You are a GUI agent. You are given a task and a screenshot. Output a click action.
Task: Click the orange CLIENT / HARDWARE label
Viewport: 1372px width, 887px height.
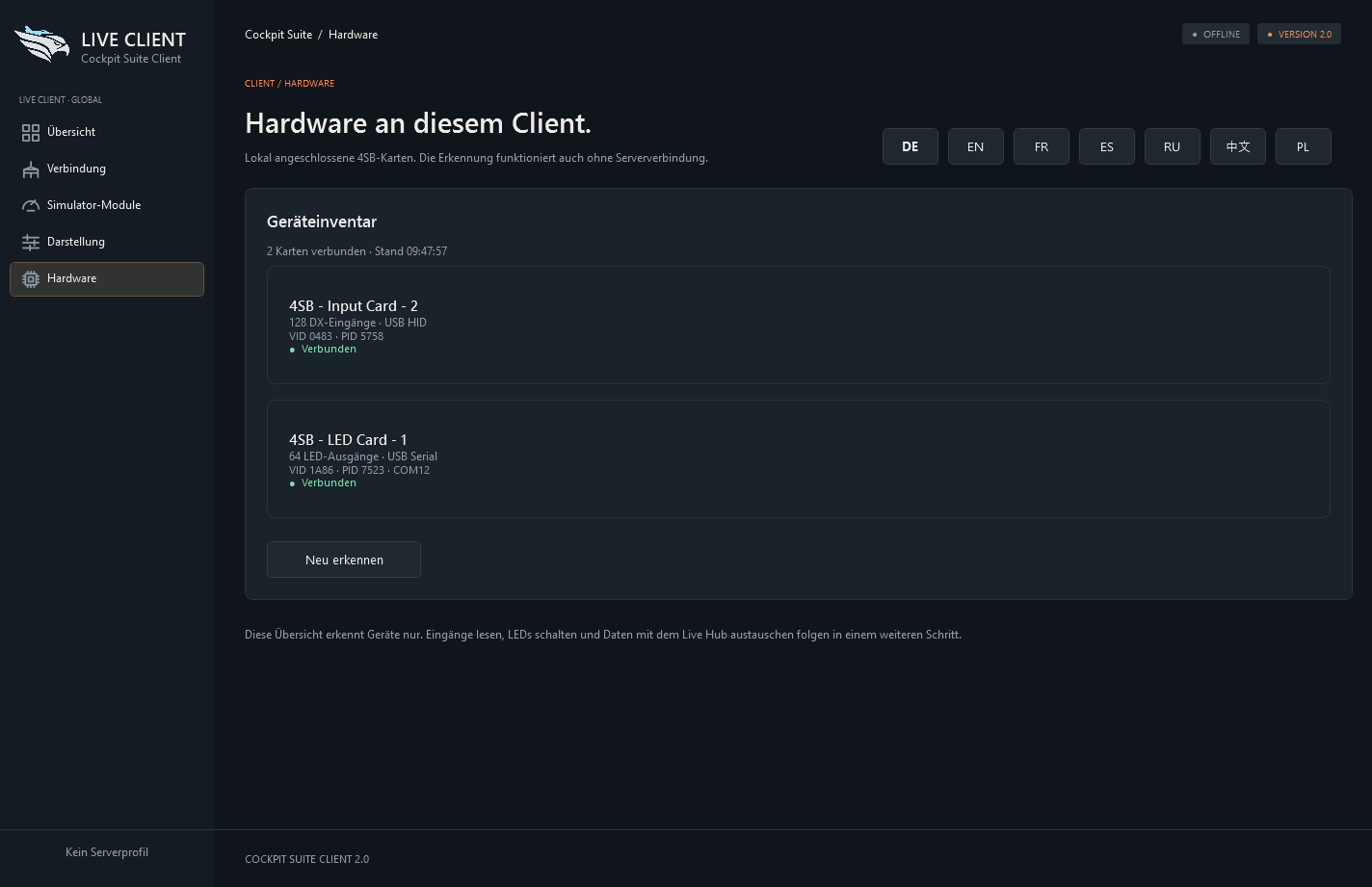[289, 84]
